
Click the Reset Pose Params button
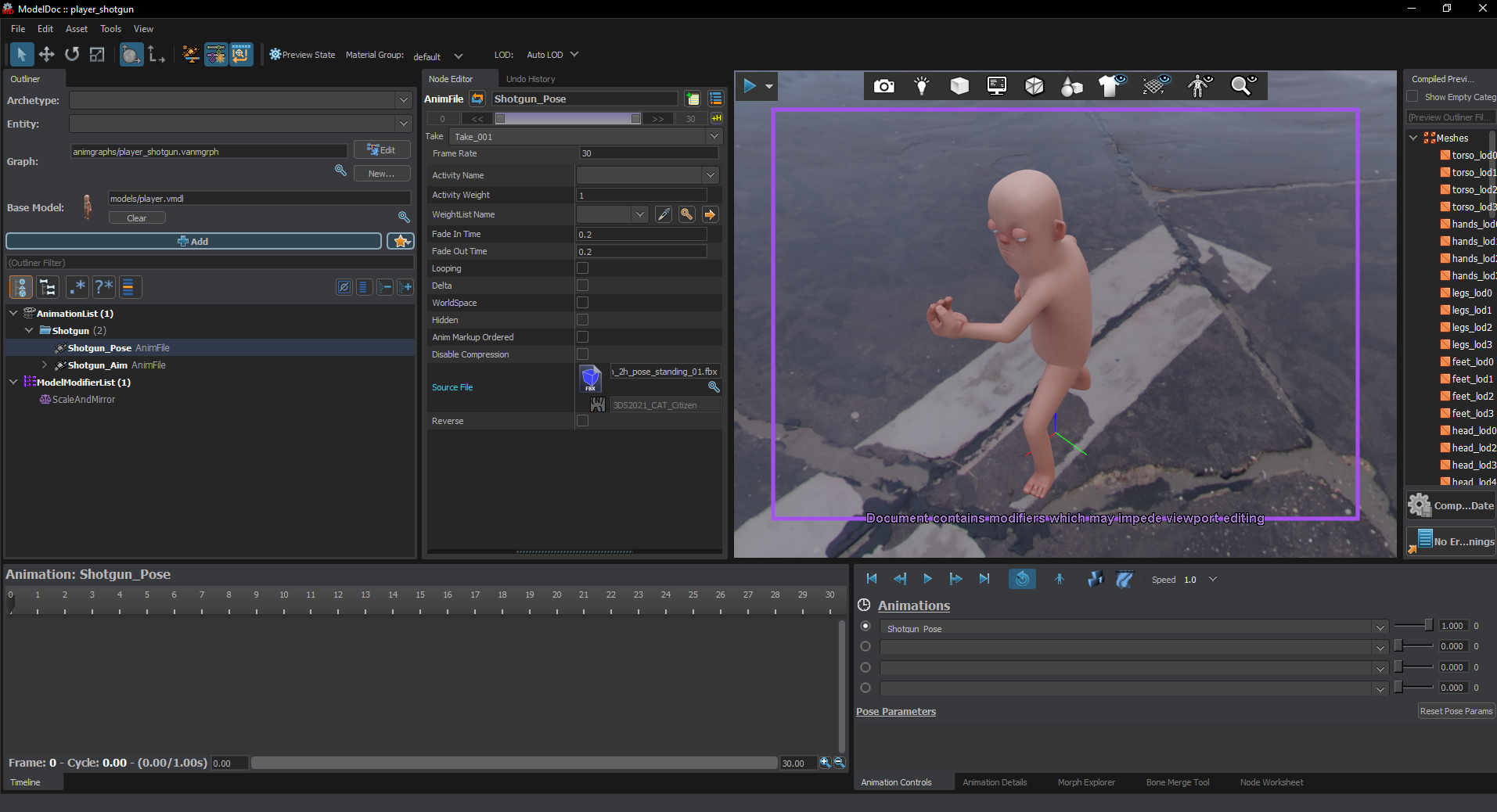coord(1455,711)
